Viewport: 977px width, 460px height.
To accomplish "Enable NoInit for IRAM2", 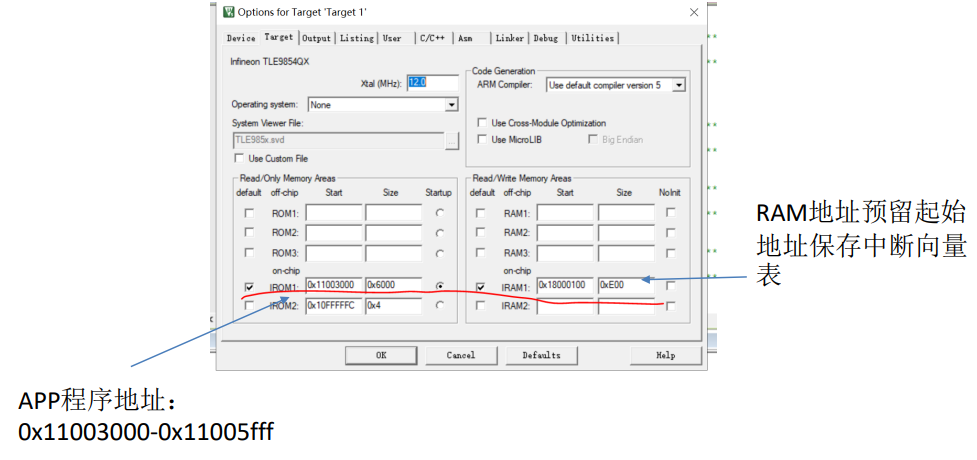I will coord(670,306).
